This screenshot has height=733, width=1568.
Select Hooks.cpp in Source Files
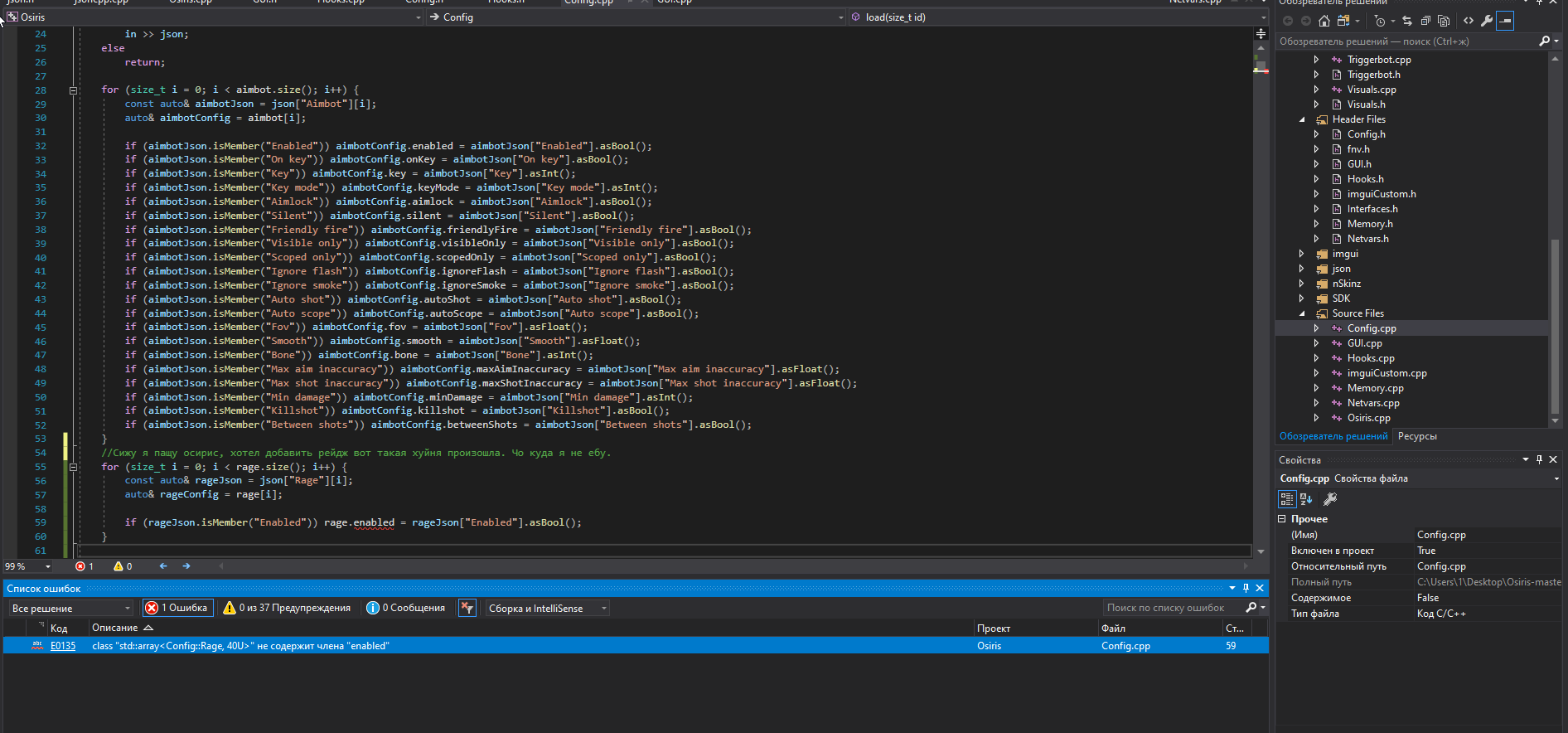click(1371, 358)
